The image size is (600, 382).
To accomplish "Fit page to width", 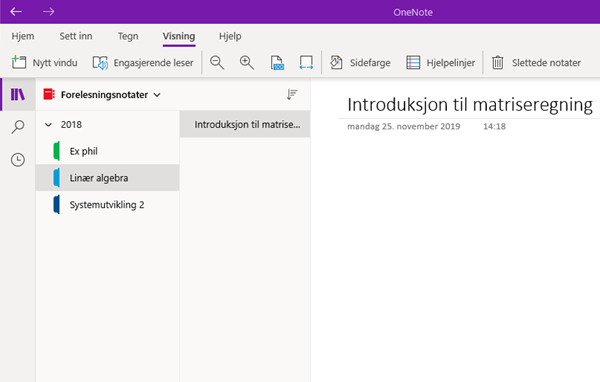I will (306, 62).
